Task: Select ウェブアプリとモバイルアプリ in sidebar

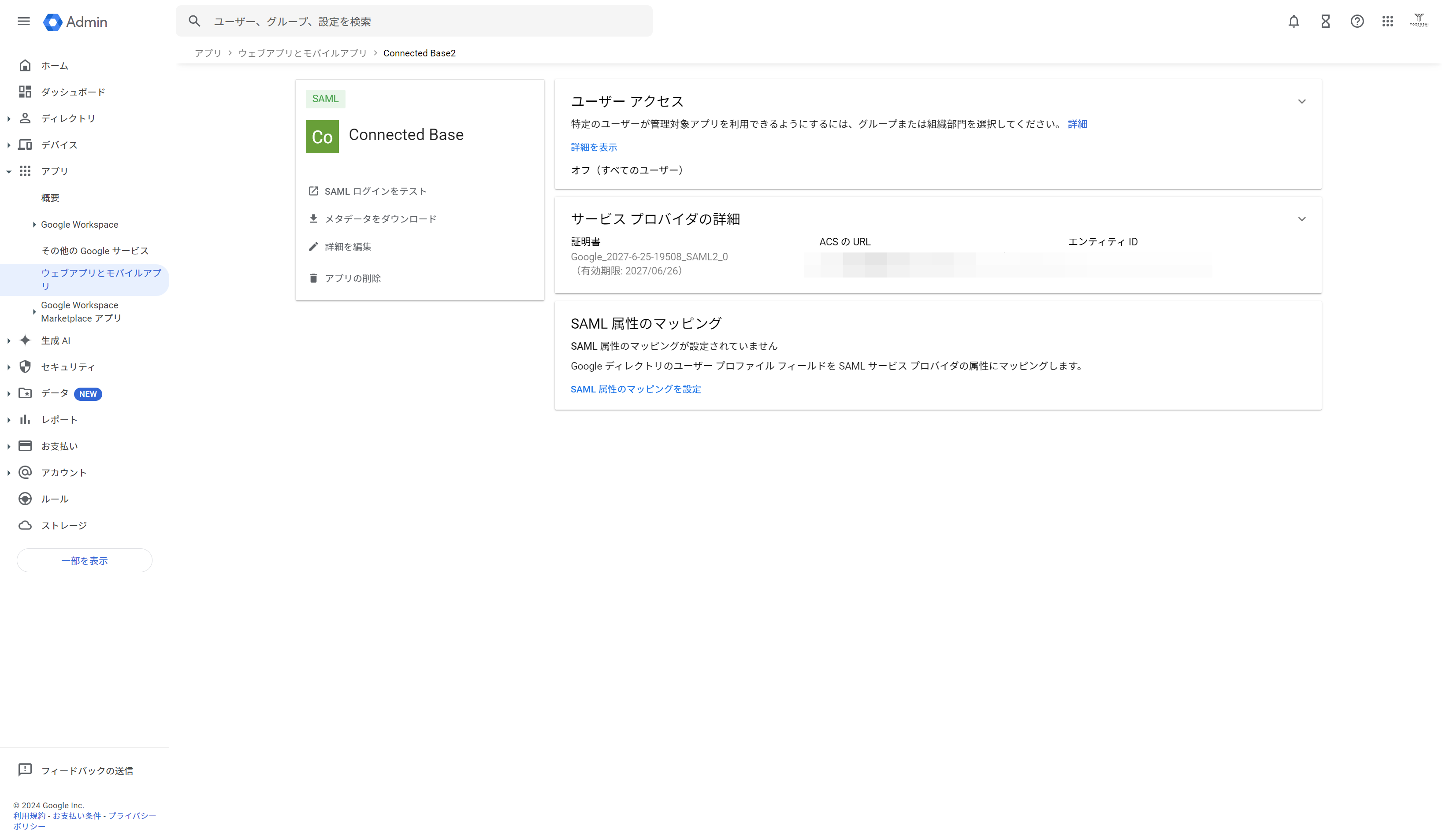Action: click(85, 280)
